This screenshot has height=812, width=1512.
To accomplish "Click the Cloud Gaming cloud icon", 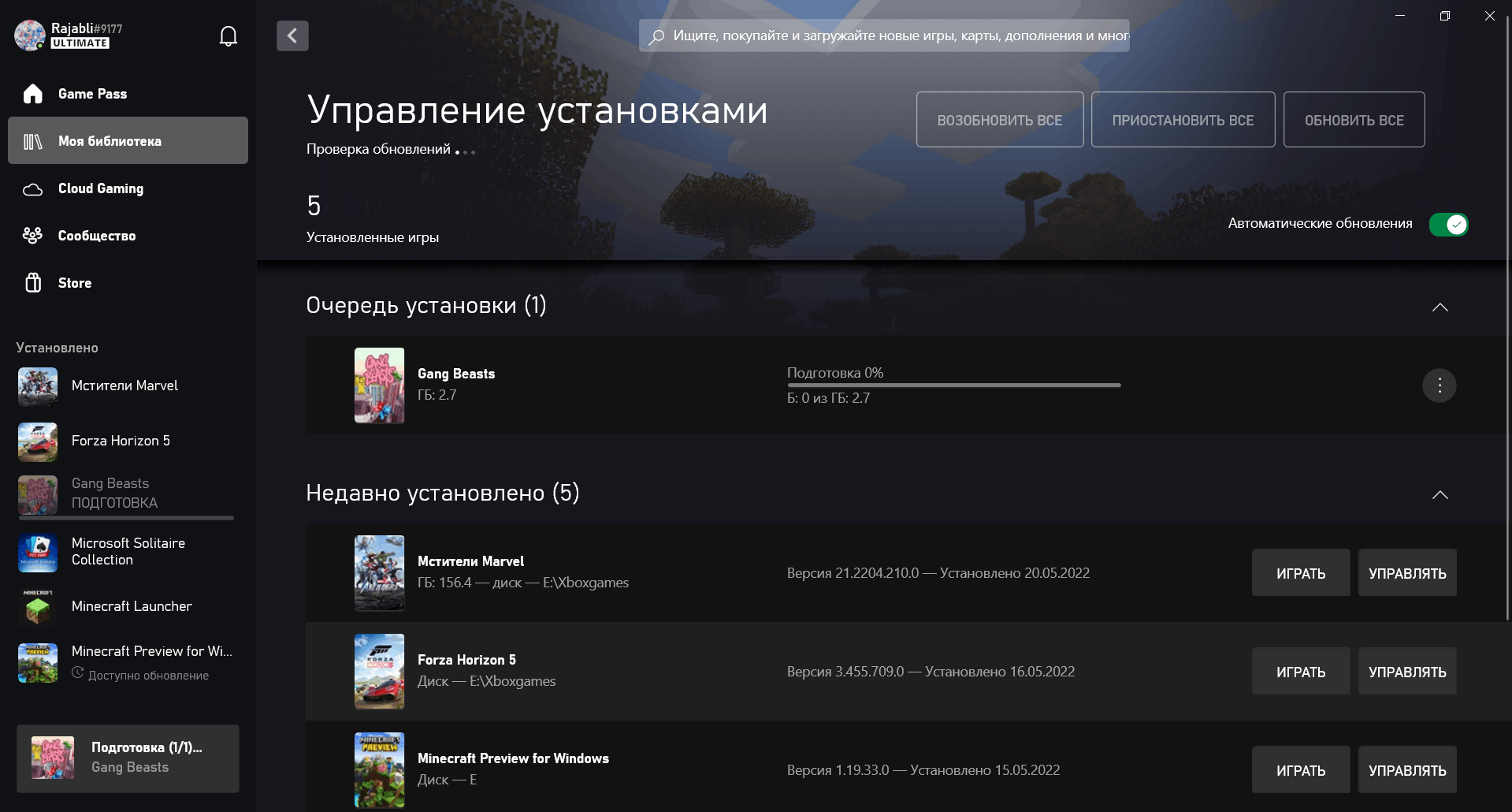I will click(33, 189).
